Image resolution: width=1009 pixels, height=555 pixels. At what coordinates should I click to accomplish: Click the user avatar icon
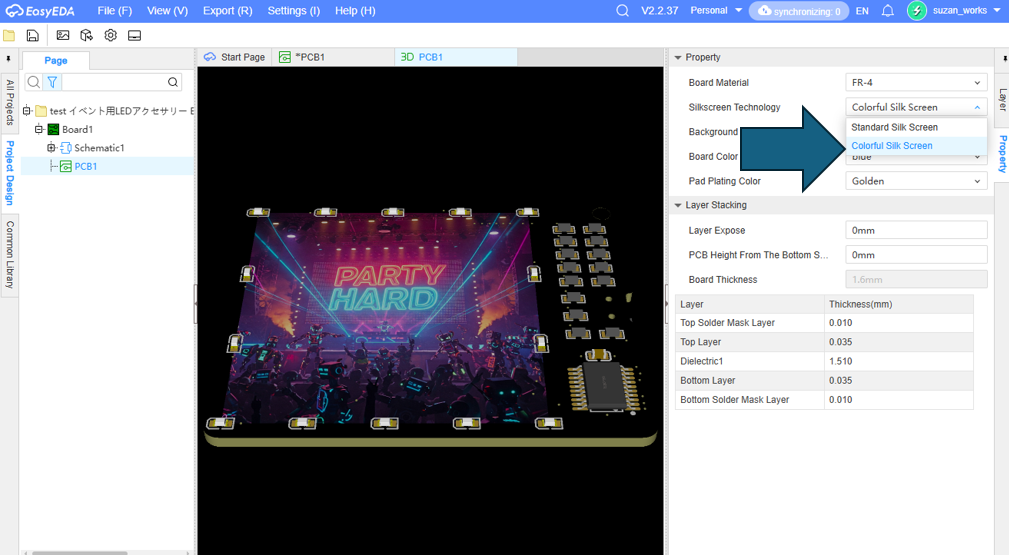[x=916, y=10]
